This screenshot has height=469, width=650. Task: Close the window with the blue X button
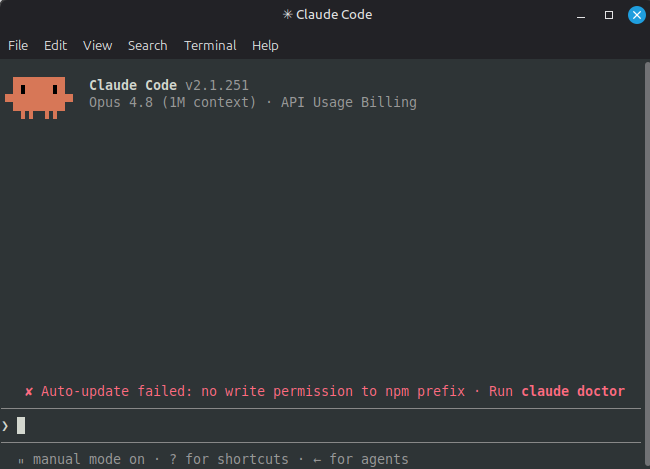[x=637, y=15]
